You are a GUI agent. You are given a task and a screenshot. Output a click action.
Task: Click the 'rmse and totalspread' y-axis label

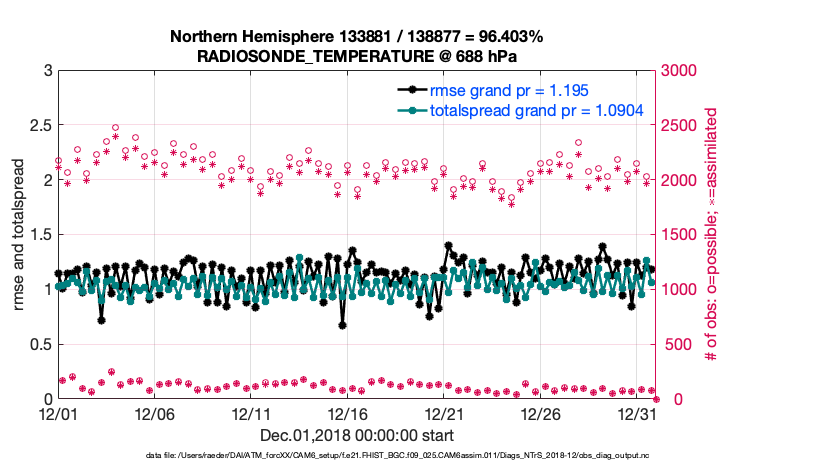tap(21, 235)
